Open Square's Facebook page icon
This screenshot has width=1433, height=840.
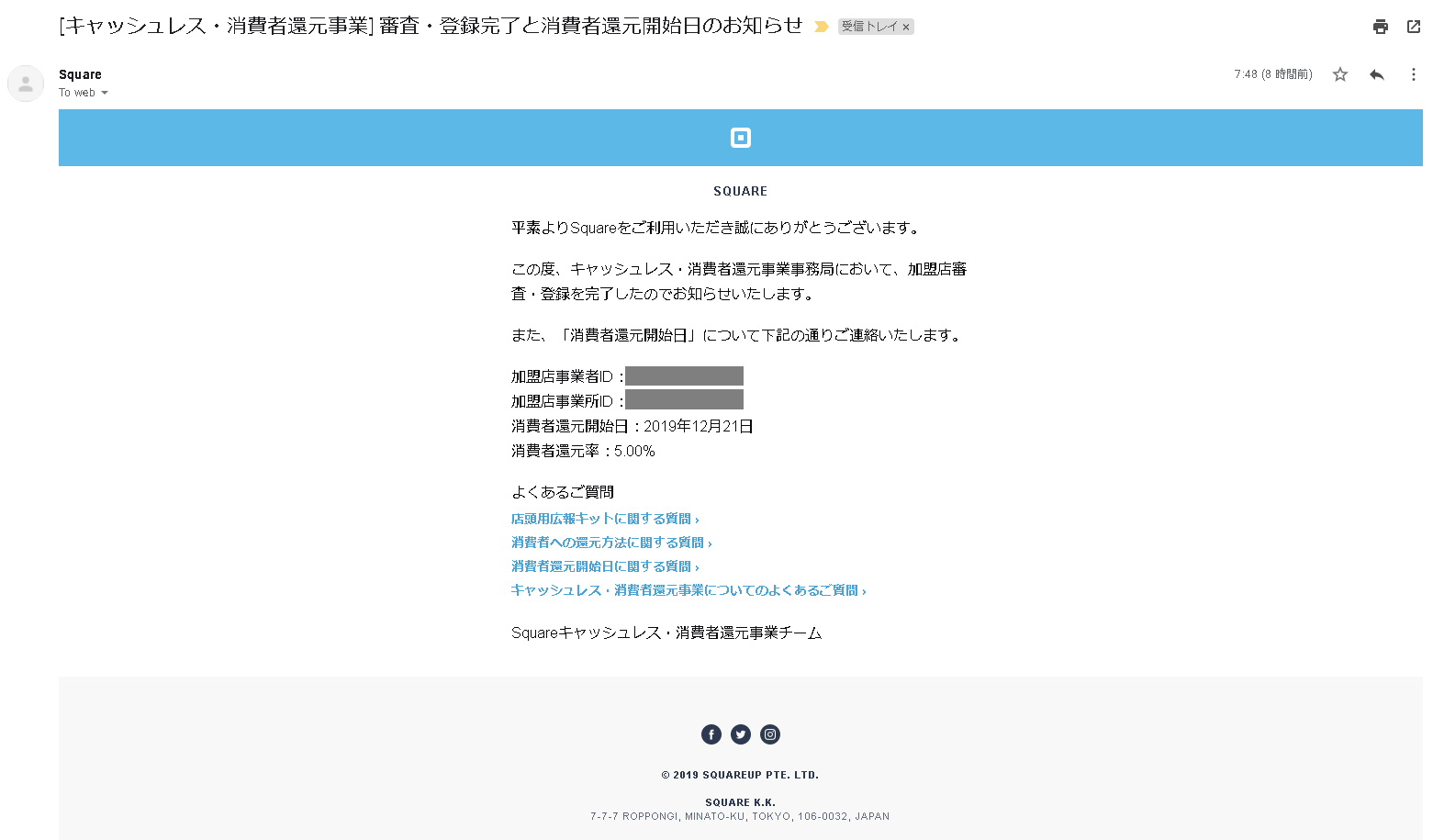click(x=711, y=734)
